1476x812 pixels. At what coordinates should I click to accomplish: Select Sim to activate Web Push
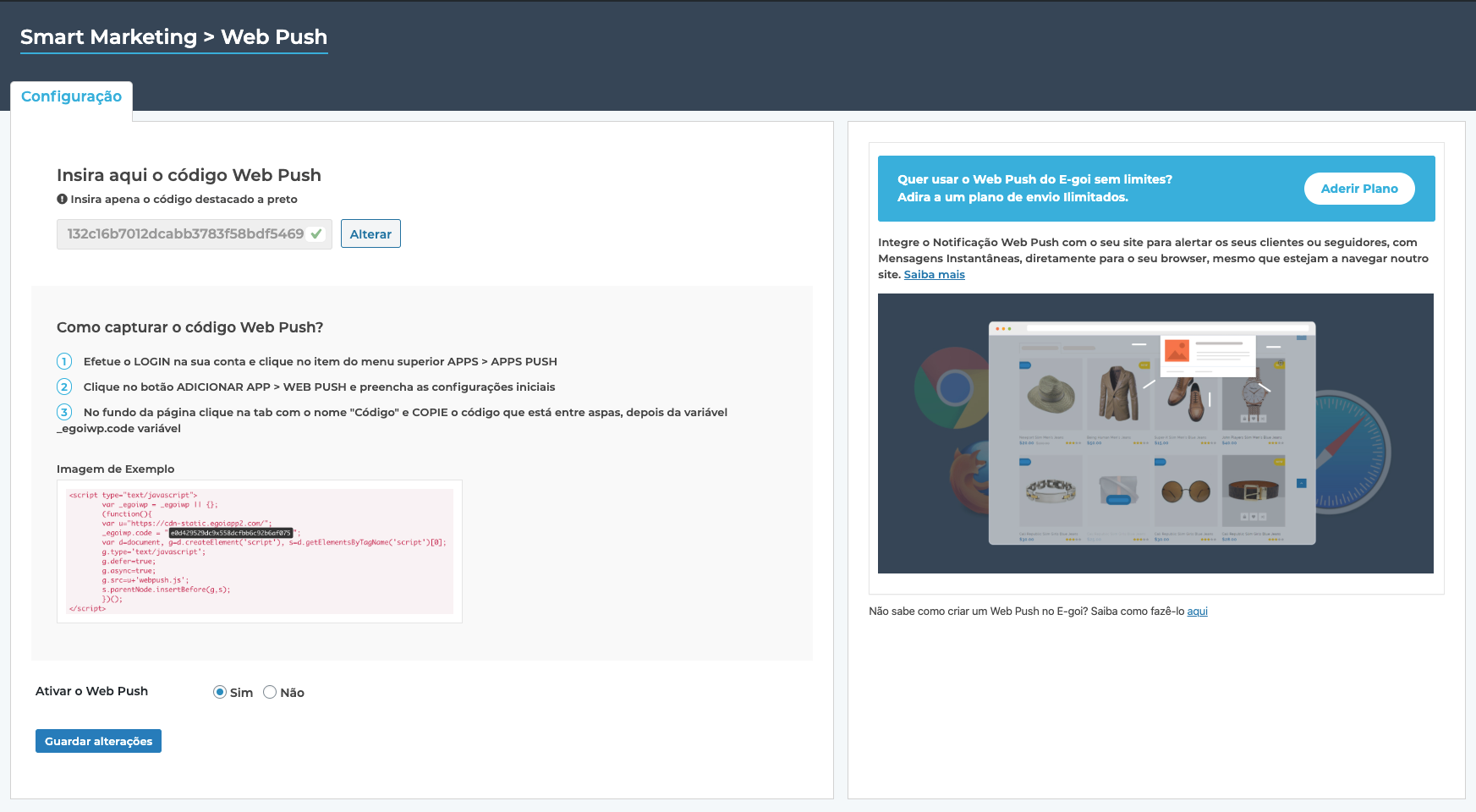point(220,692)
